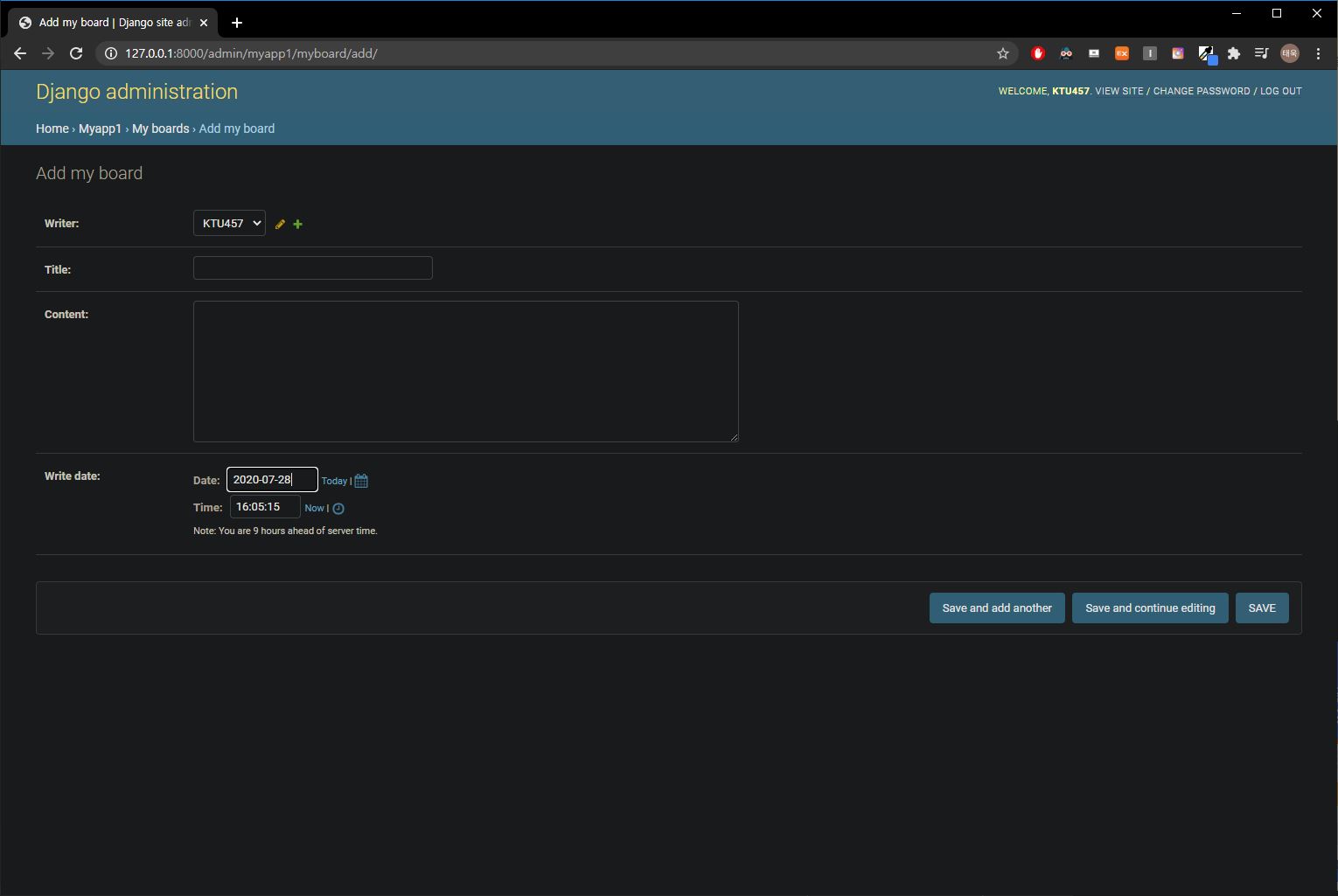Open the clock picker icon beside the Time field
This screenshot has height=896, width=1338.
pyautogui.click(x=338, y=509)
